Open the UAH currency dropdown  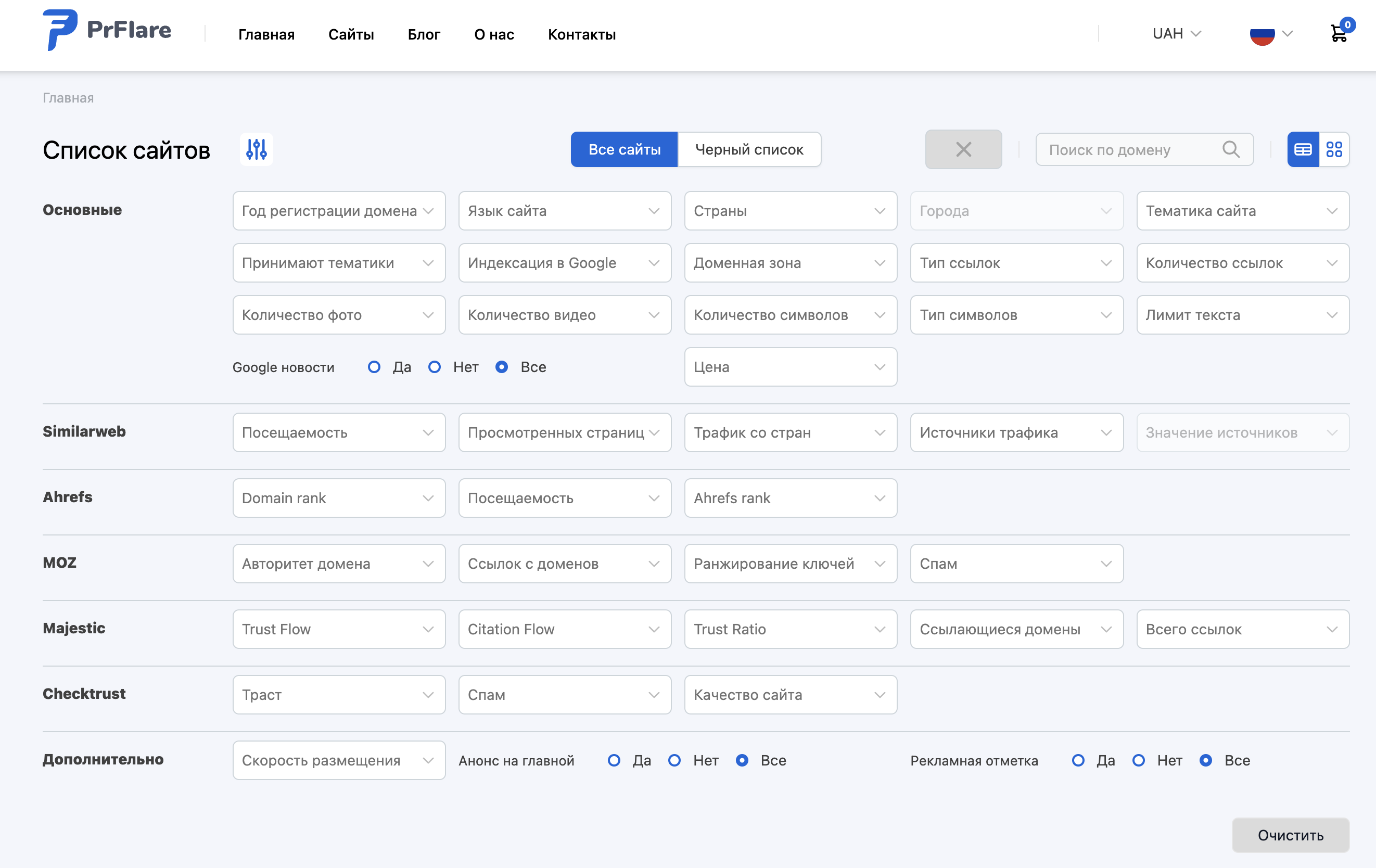click(1177, 34)
